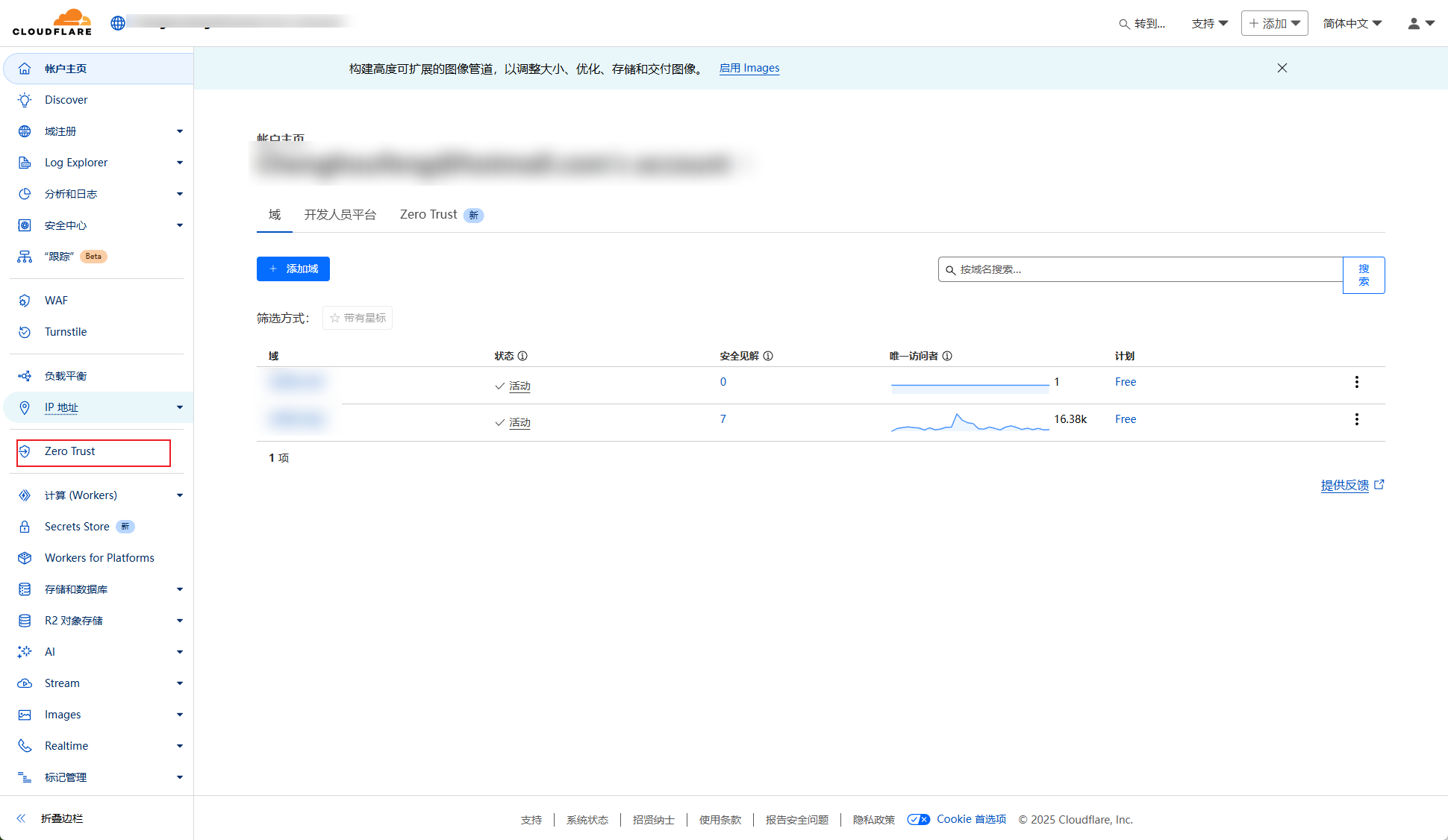This screenshot has height=840, width=1448.
Task: Click the Secrets Store lock icon
Action: [25, 527]
